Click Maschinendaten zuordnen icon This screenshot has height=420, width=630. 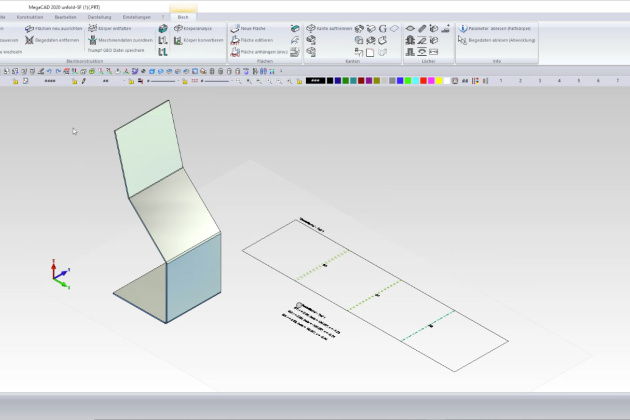(93, 40)
